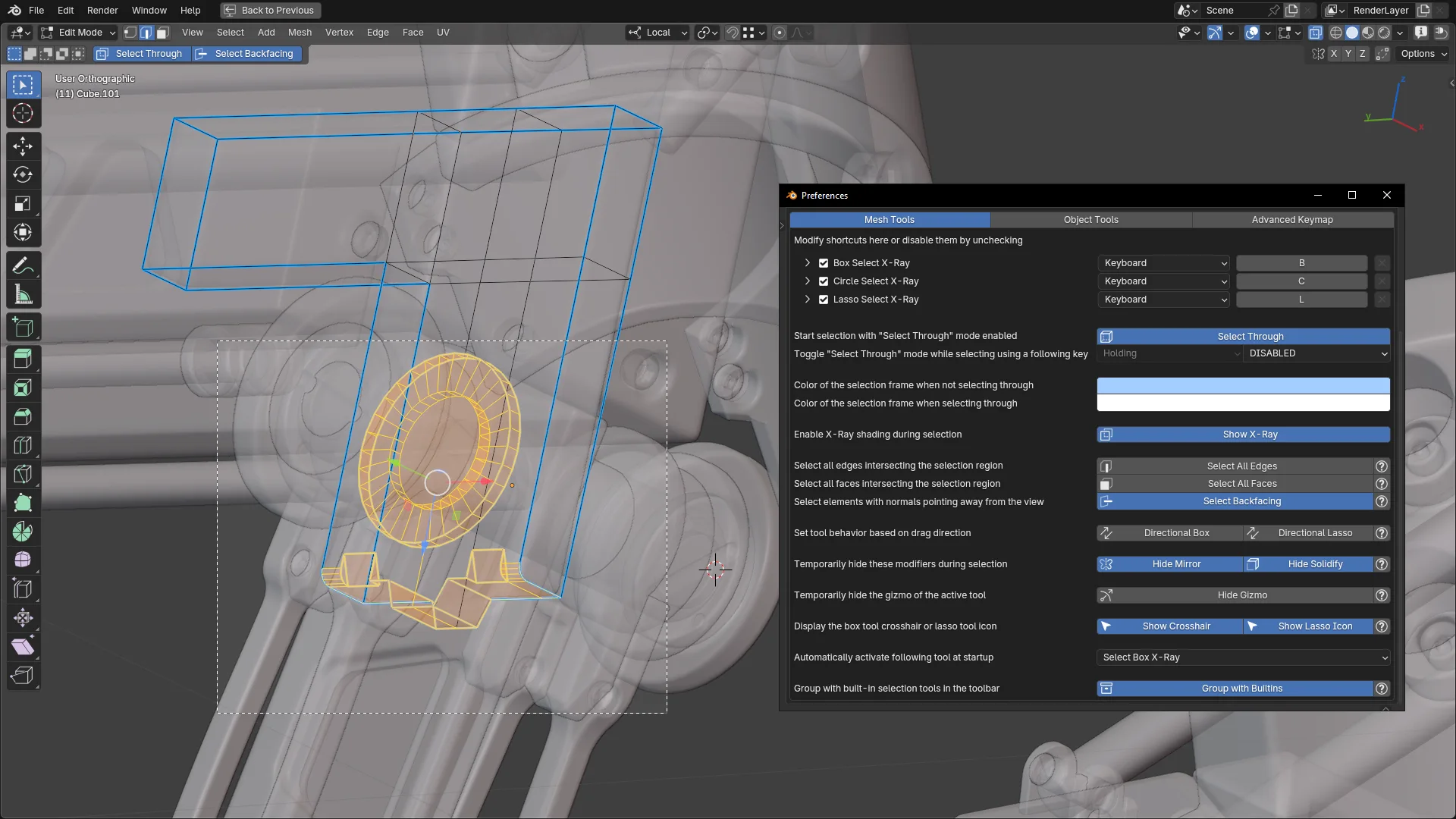1456x819 pixels.
Task: Enable X-Ray shading from the viewport header
Action: [x=1316, y=33]
